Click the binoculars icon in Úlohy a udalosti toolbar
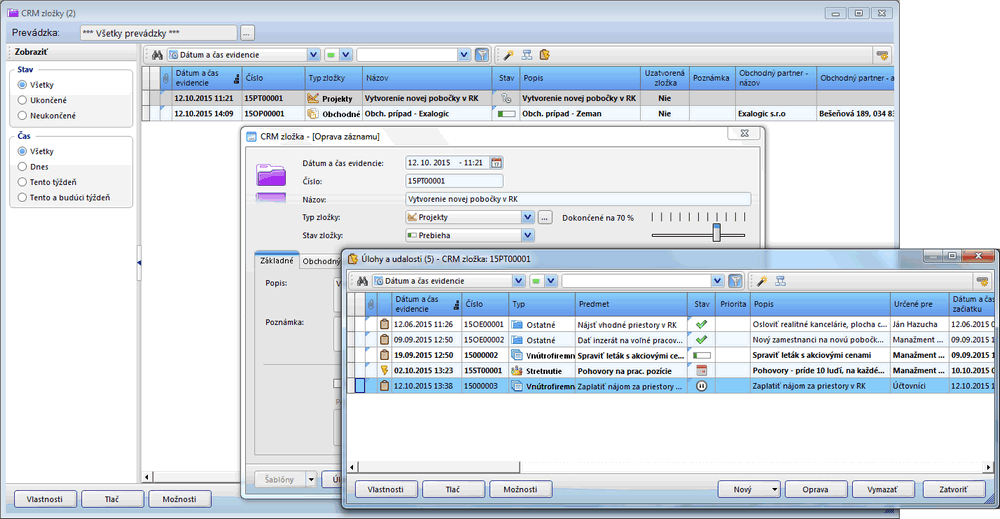Viewport: 1000px width, 519px height. click(x=362, y=281)
